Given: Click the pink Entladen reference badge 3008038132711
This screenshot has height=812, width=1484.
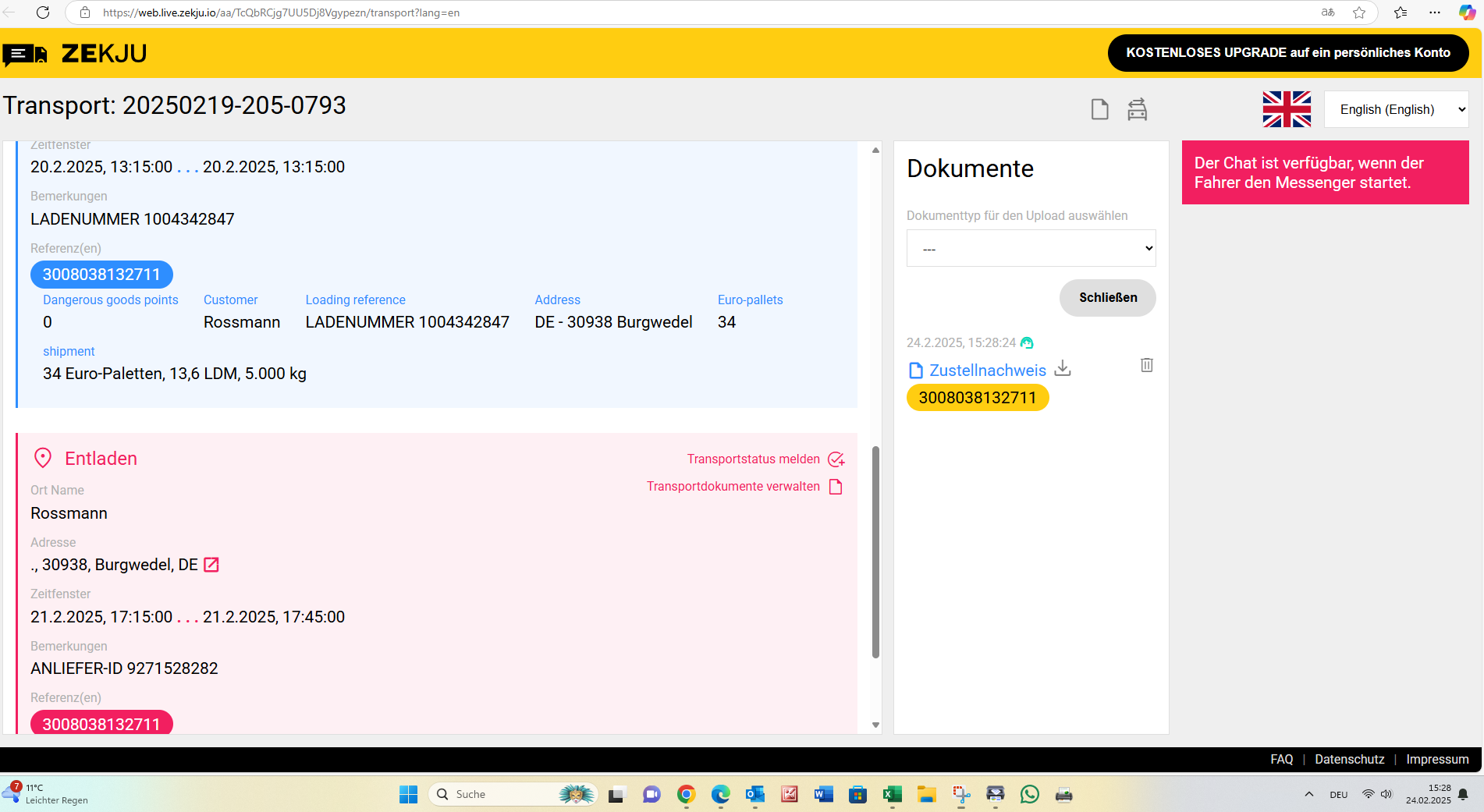Looking at the screenshot, I should (x=101, y=723).
